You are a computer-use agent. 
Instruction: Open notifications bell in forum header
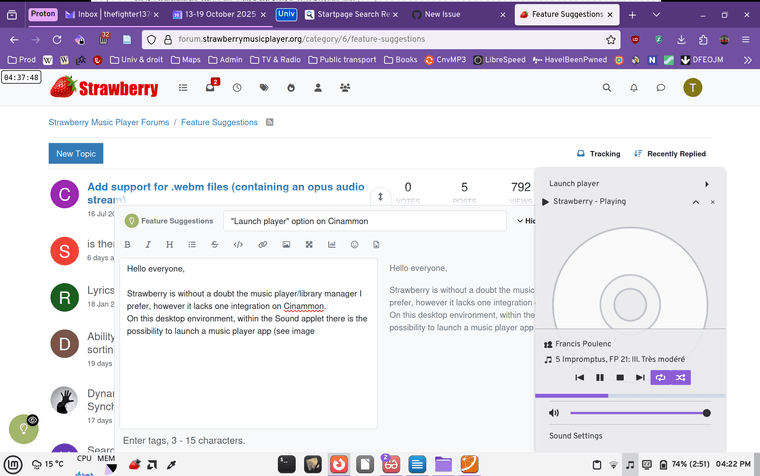tap(634, 88)
